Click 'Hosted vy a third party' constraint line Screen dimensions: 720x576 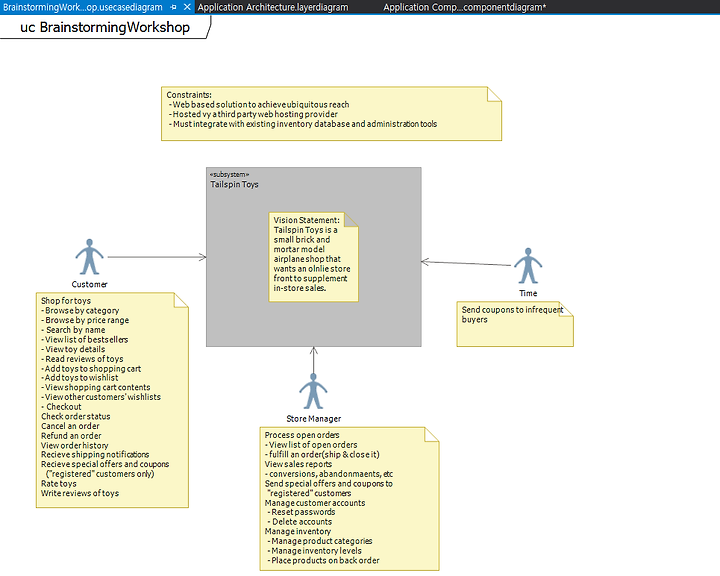coord(253,114)
